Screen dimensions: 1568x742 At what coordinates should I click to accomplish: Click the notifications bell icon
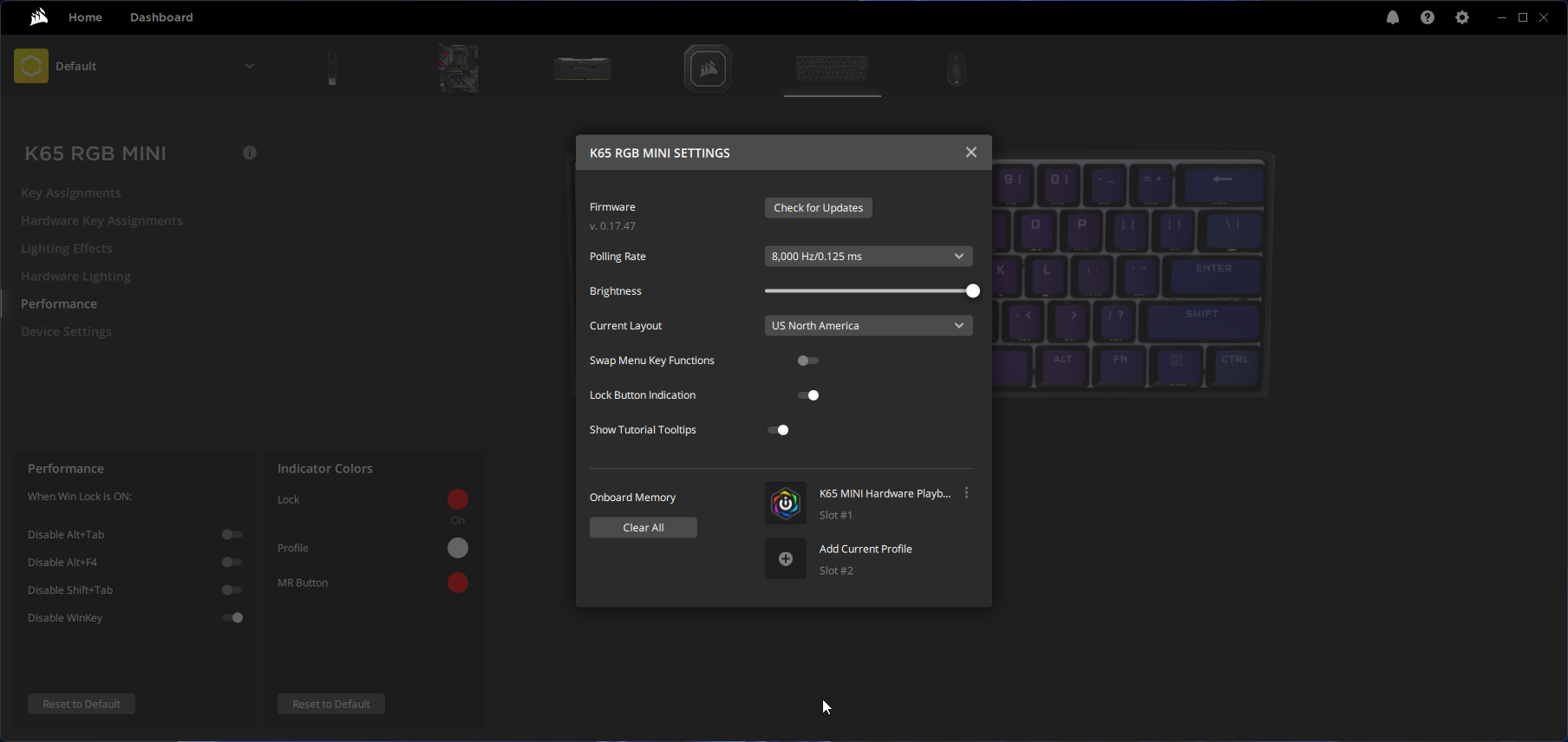(x=1393, y=17)
